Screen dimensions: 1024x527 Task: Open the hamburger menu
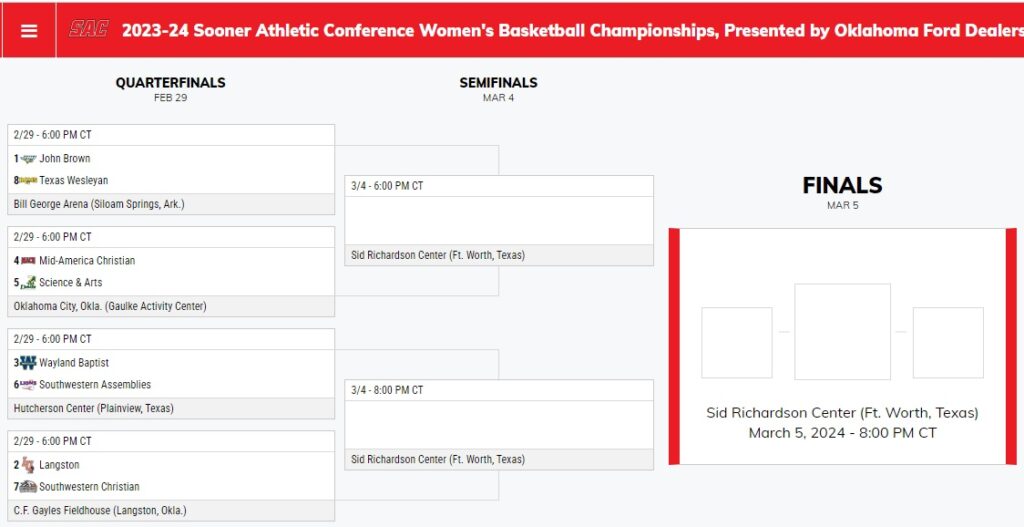pos(29,31)
